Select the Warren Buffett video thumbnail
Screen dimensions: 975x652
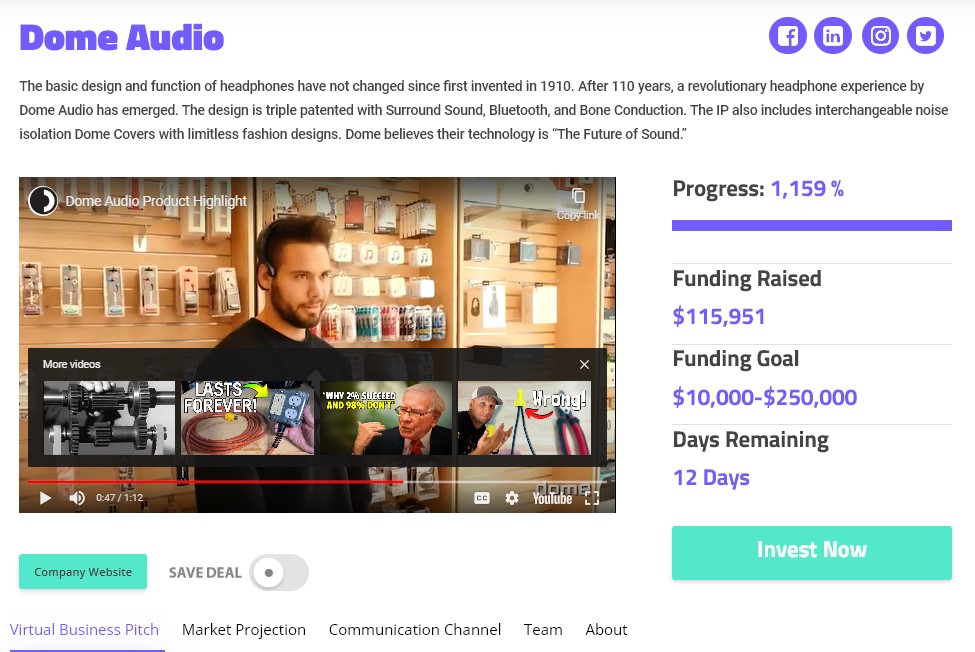click(x=386, y=418)
